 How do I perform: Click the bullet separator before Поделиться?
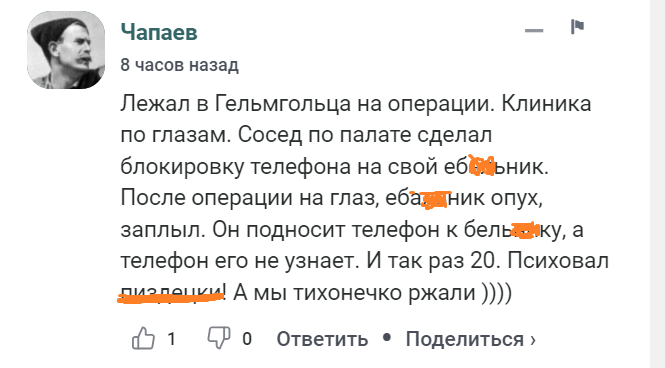click(x=387, y=337)
